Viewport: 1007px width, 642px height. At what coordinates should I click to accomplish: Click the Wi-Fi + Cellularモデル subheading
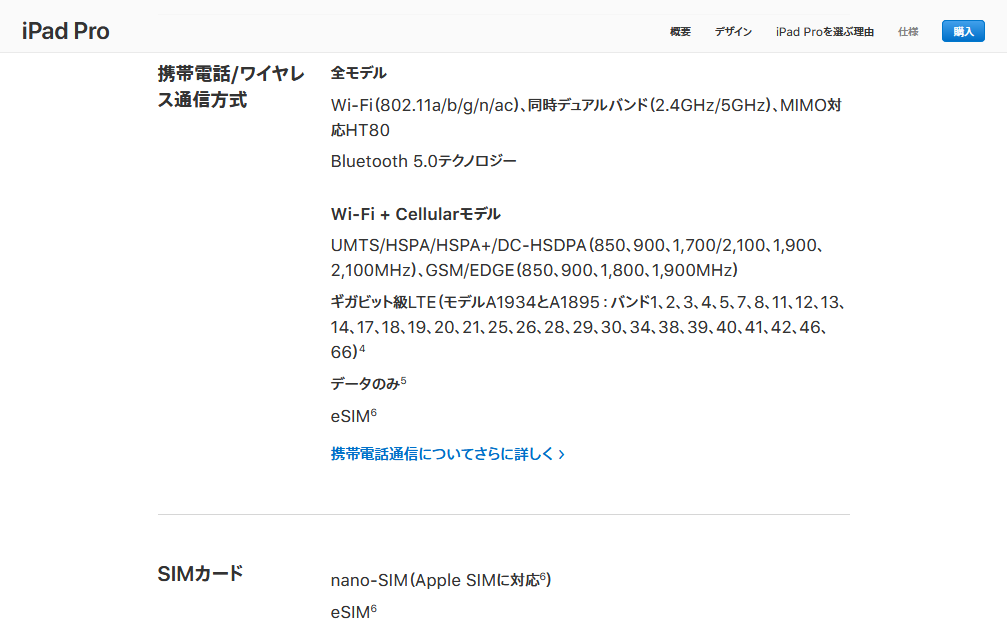pos(416,214)
